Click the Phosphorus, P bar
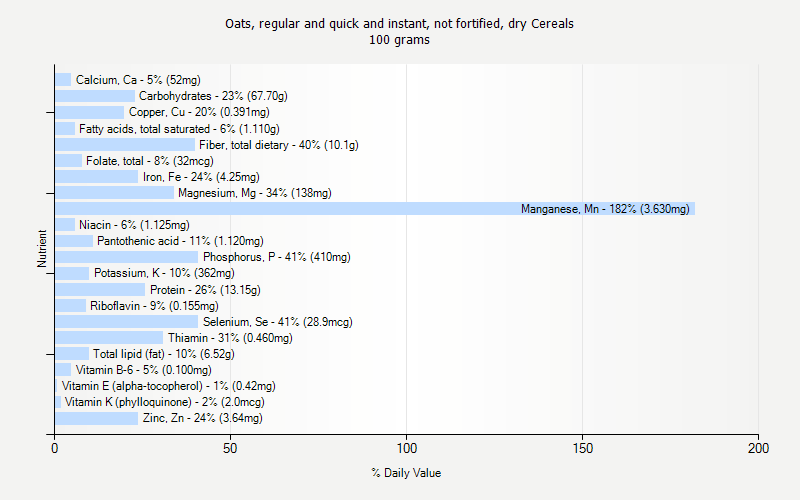The image size is (800, 500). (126, 257)
